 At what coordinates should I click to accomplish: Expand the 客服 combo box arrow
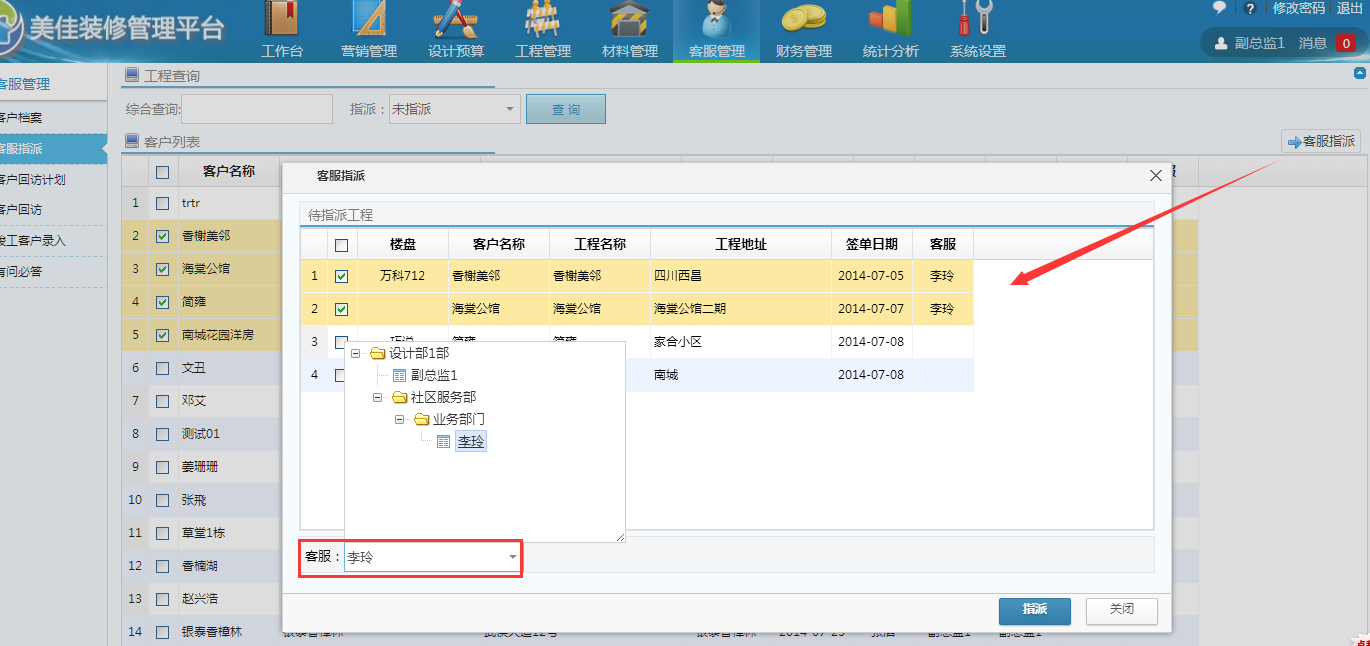click(x=512, y=557)
